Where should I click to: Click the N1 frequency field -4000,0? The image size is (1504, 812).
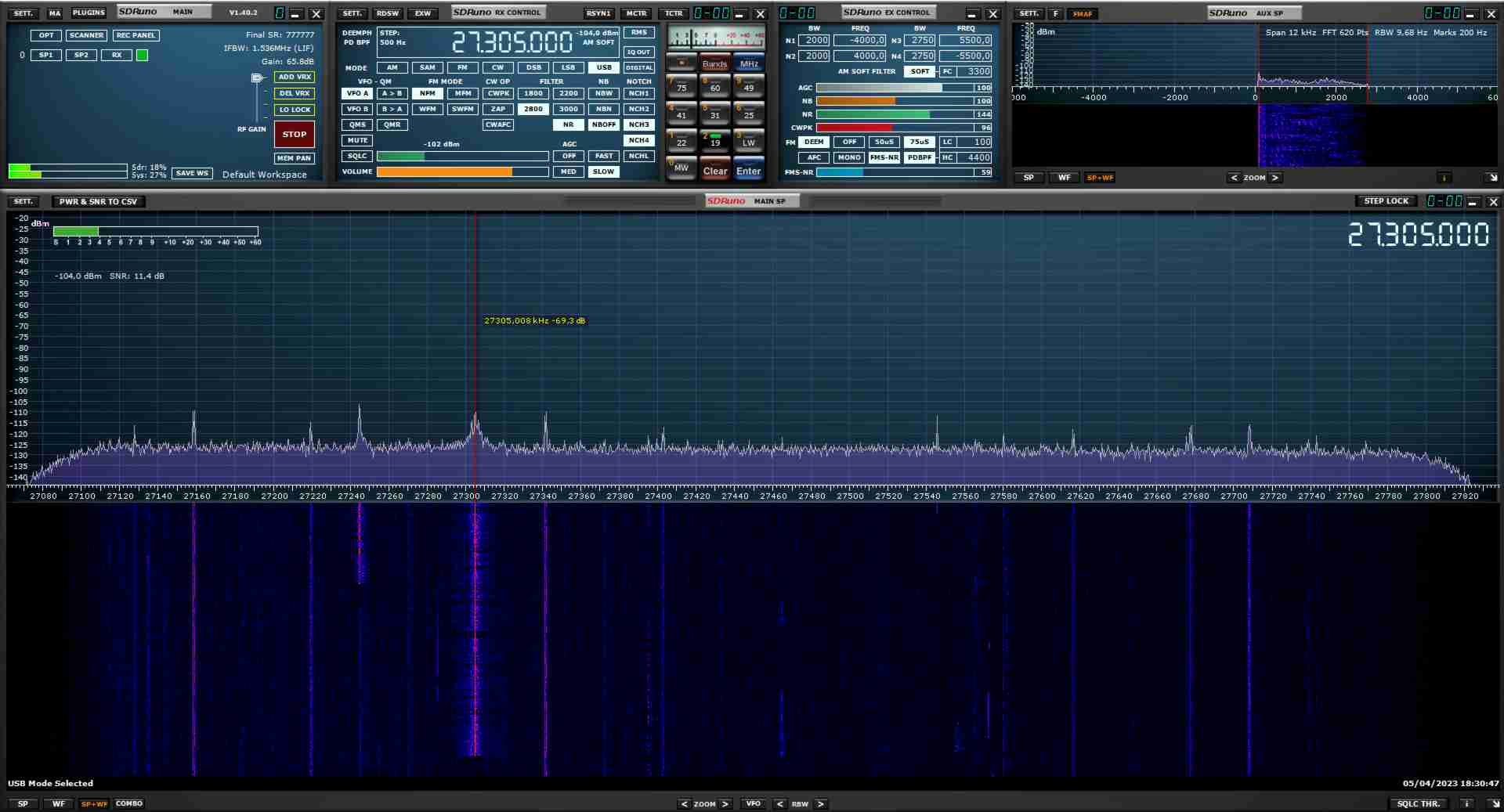click(859, 40)
